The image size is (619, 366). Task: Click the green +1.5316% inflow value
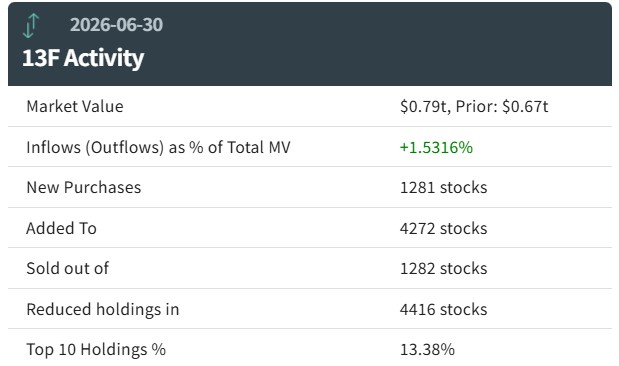pos(436,148)
